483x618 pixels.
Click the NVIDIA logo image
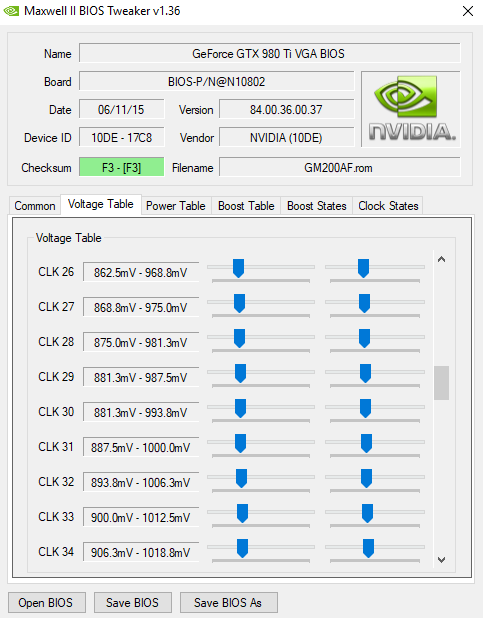[411, 109]
